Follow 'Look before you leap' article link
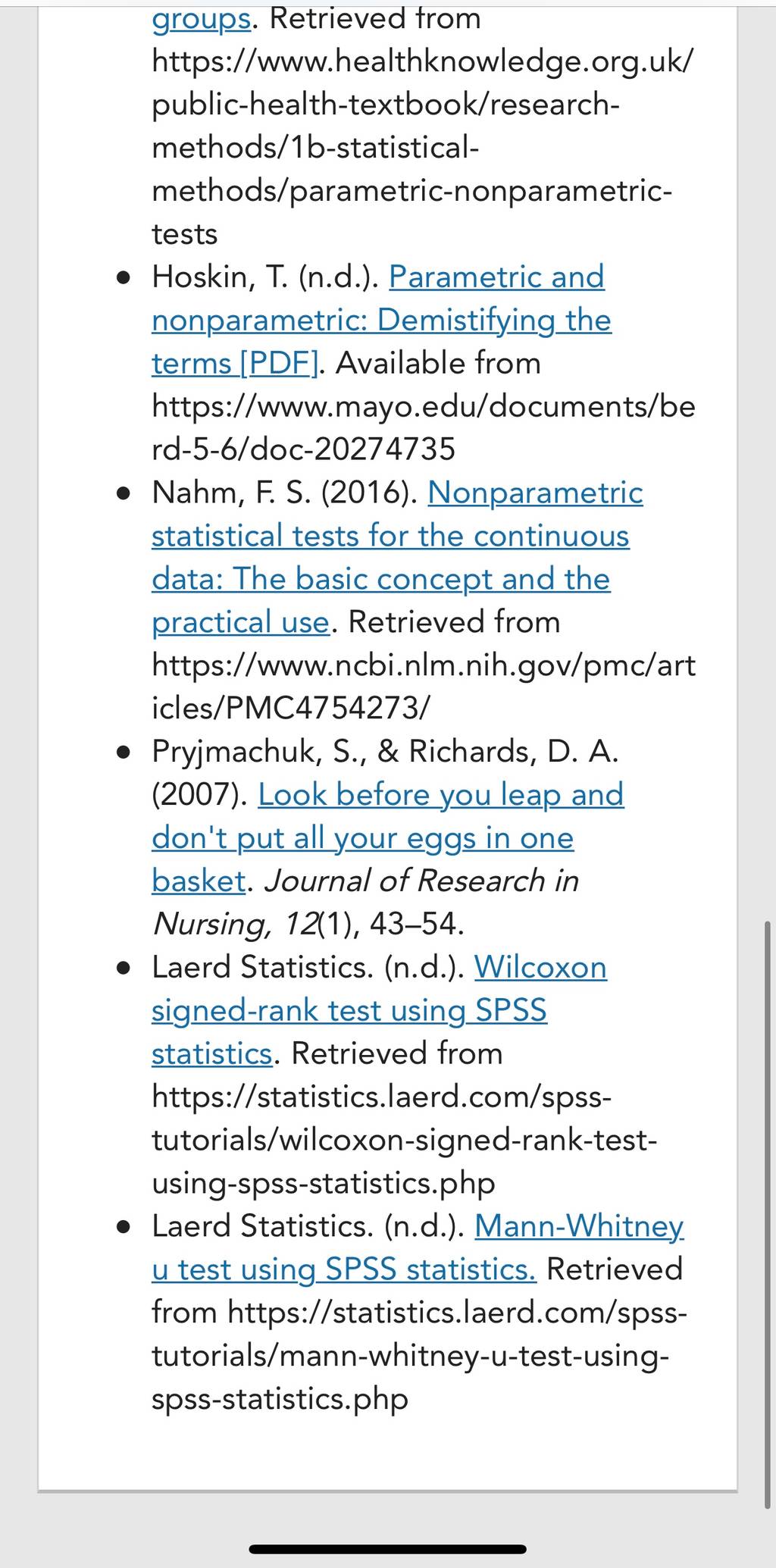776x1568 pixels. click(x=388, y=837)
